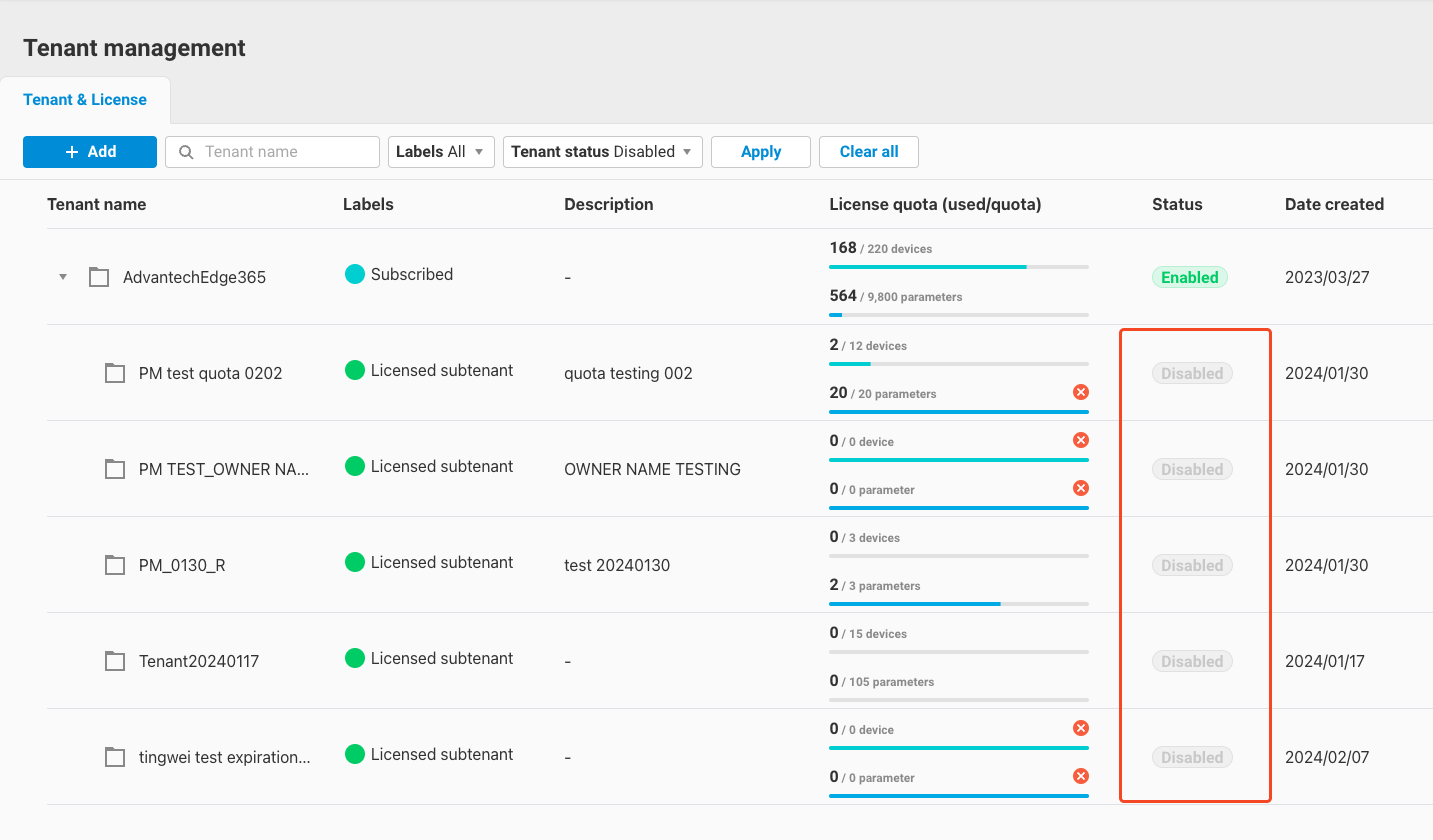Select the checkbox for Tenant20240117
This screenshot has height=840, width=1433.
tap(114, 660)
